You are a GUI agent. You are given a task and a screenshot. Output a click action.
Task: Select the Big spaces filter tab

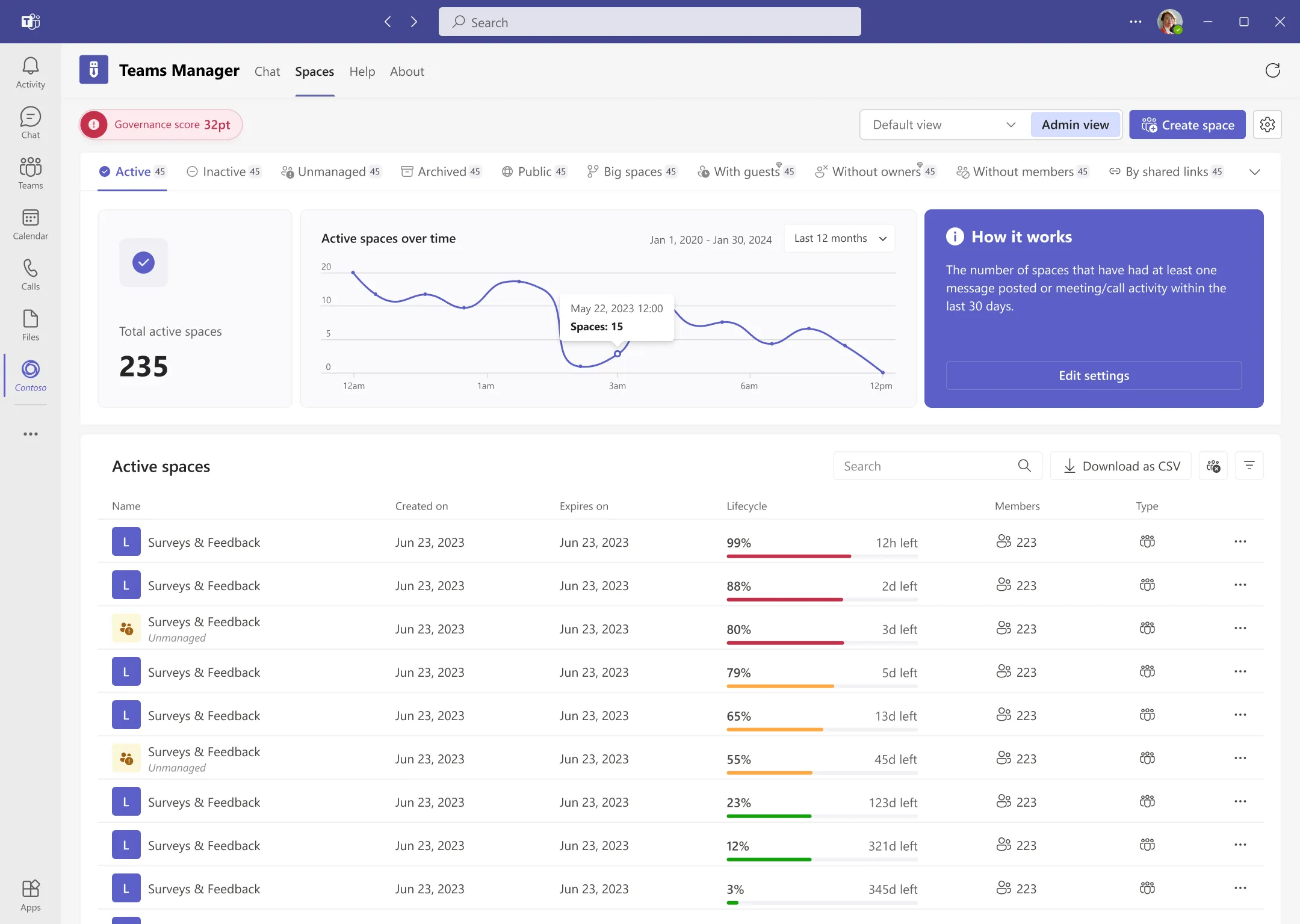pyautogui.click(x=632, y=171)
